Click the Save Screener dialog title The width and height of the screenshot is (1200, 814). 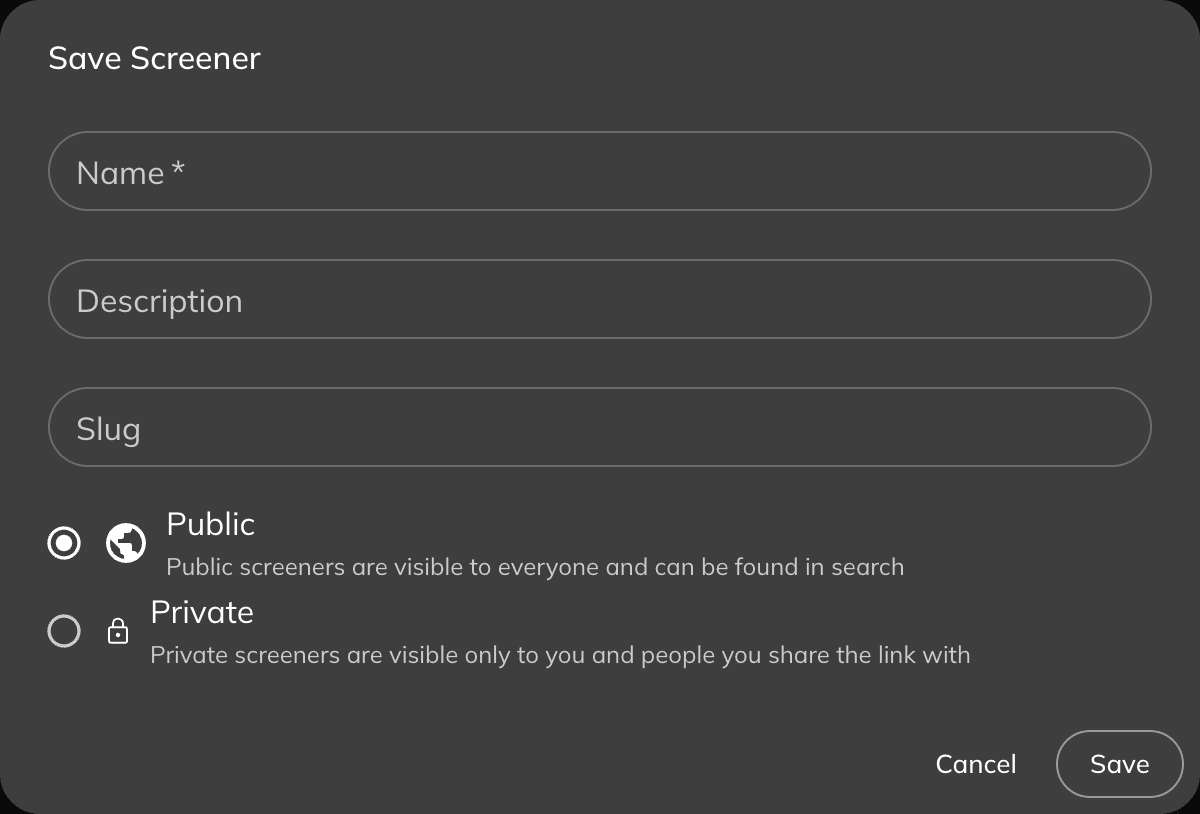154,58
